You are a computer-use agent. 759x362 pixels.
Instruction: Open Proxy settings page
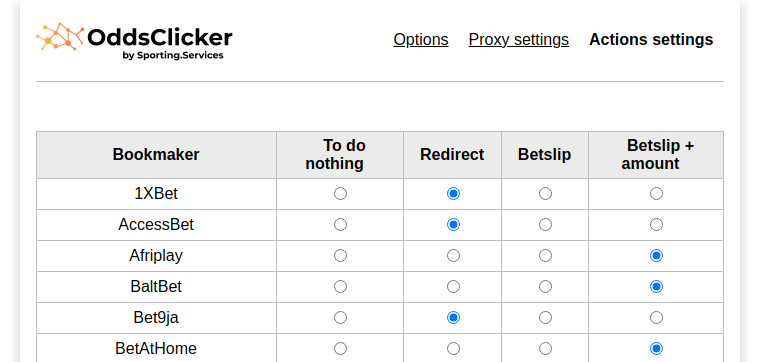tap(518, 39)
